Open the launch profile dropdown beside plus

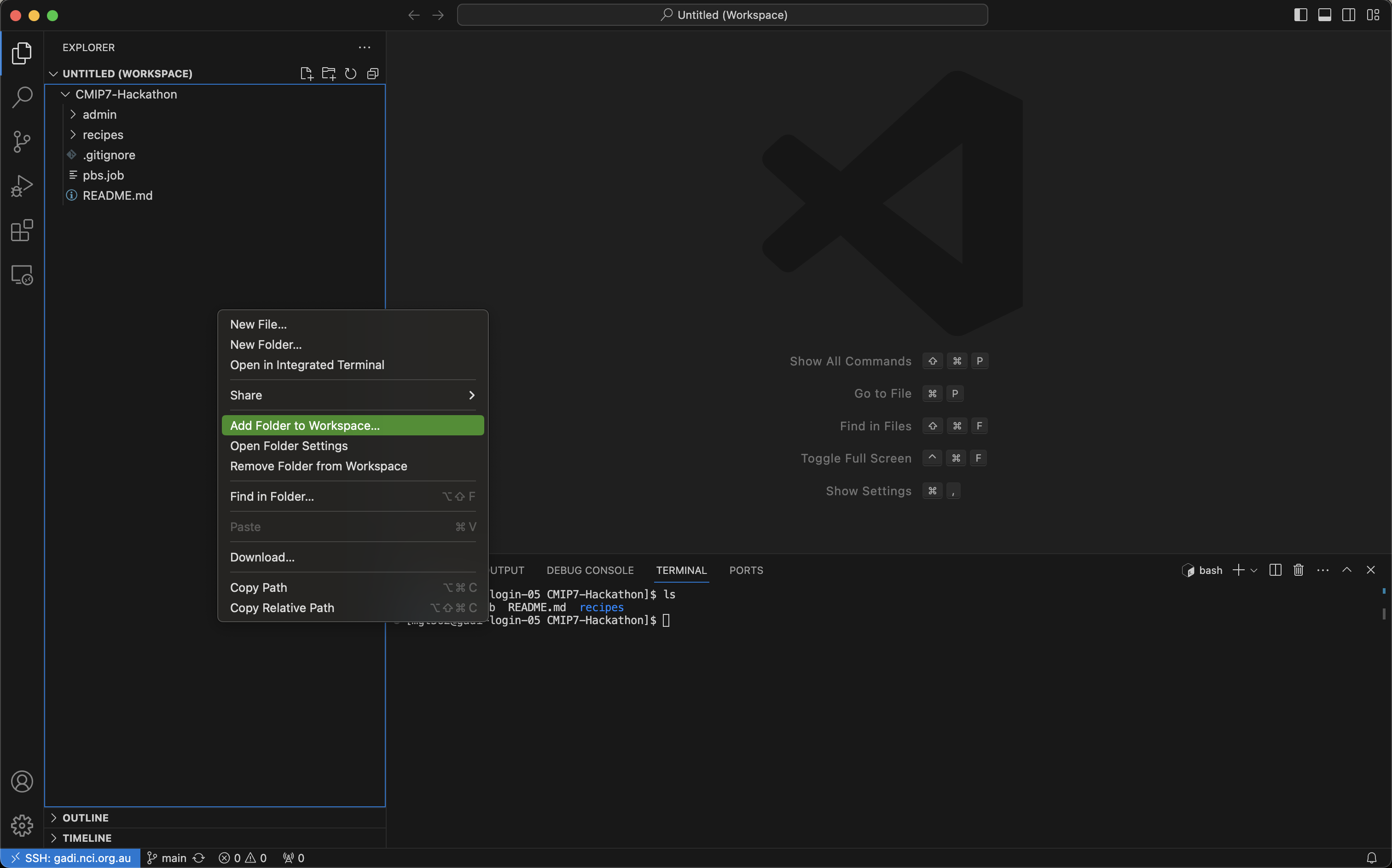coord(1253,570)
